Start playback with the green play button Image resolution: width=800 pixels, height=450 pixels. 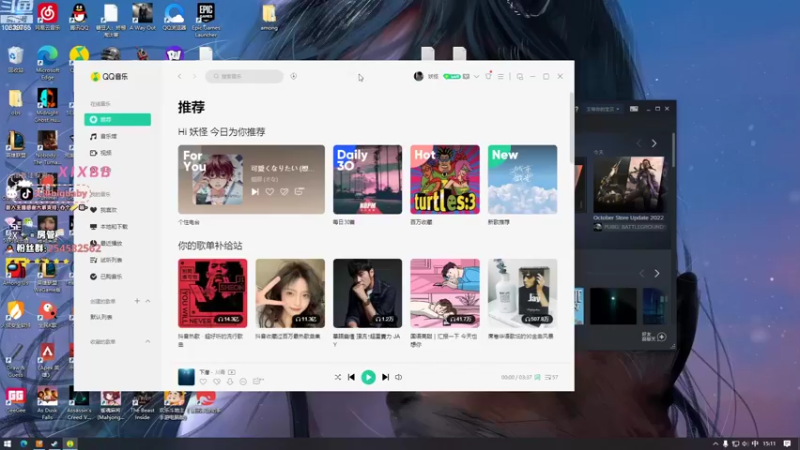coord(368,377)
